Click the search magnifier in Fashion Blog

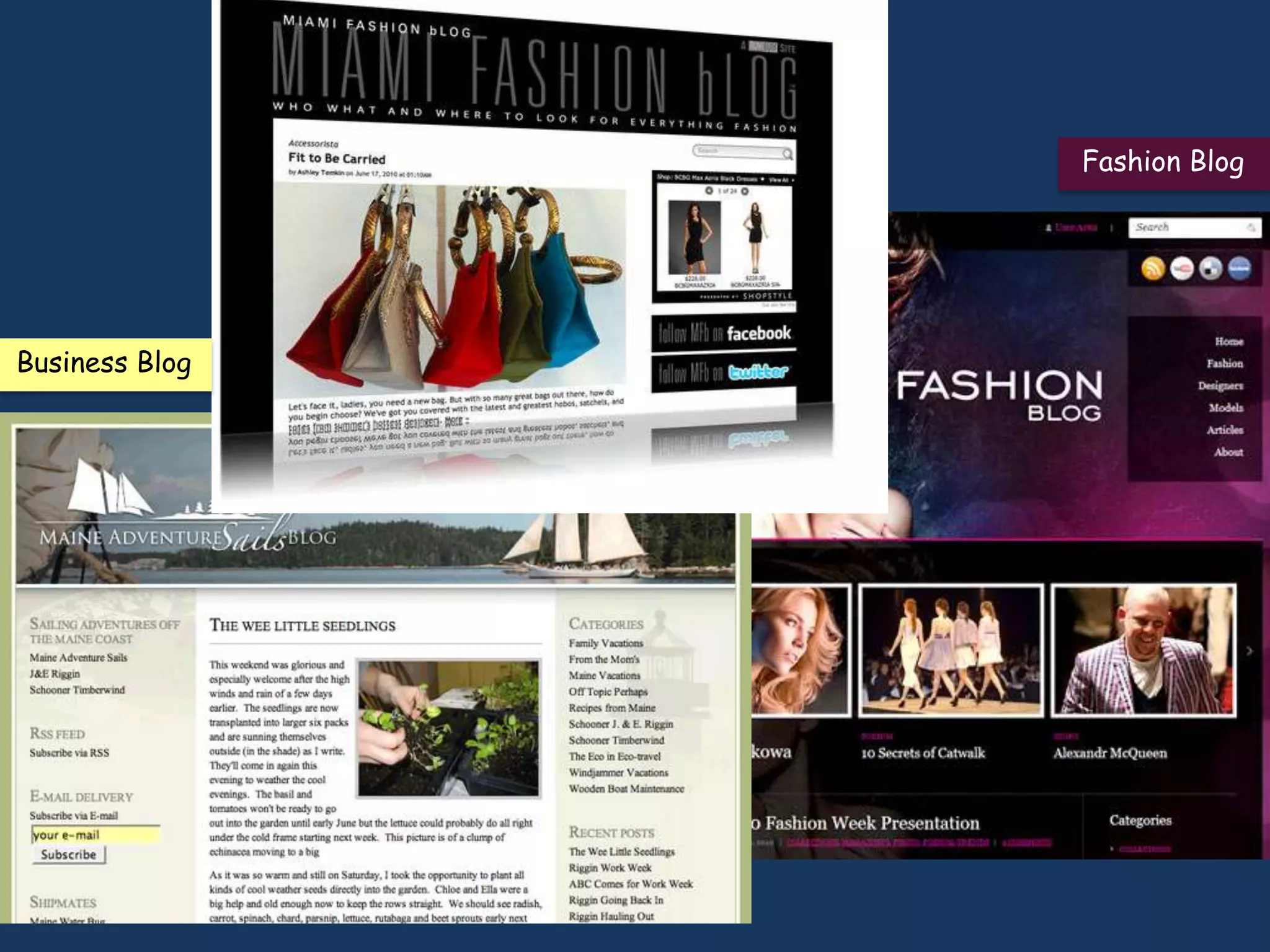[x=1251, y=228]
